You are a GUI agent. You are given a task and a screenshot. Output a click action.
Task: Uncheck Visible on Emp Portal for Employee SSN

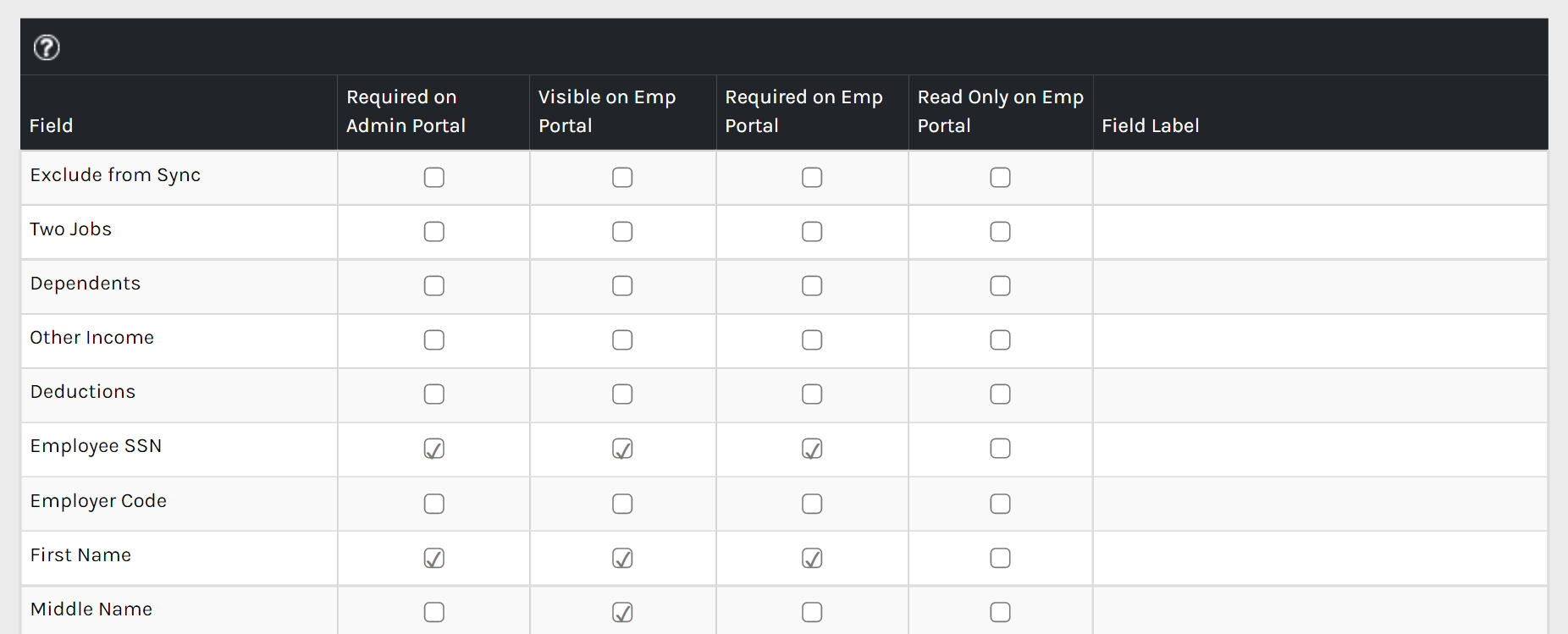click(x=622, y=449)
